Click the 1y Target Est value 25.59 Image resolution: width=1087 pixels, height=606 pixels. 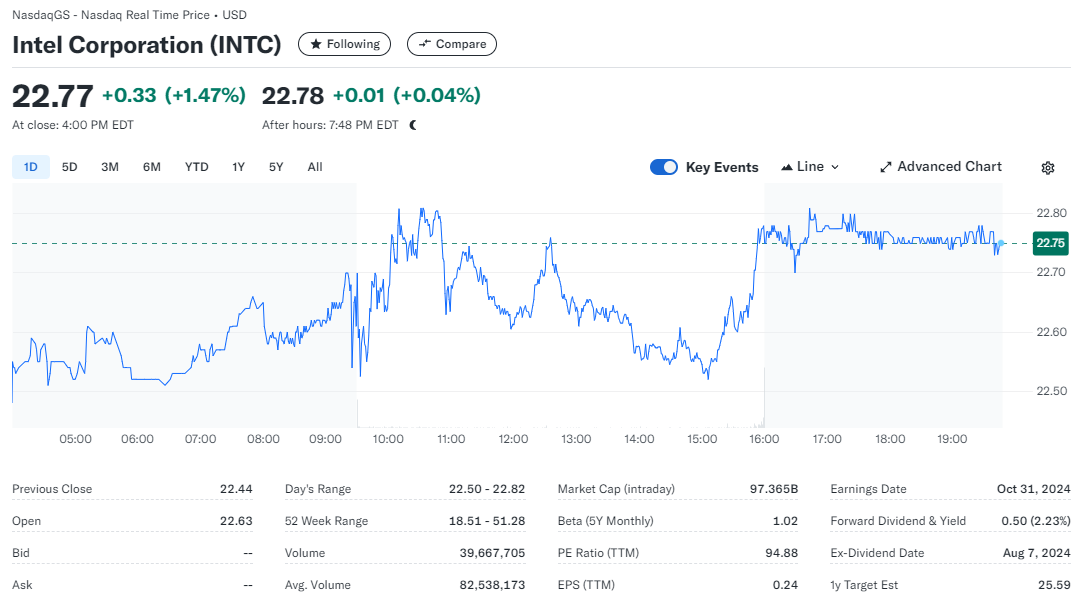[x=1054, y=585]
